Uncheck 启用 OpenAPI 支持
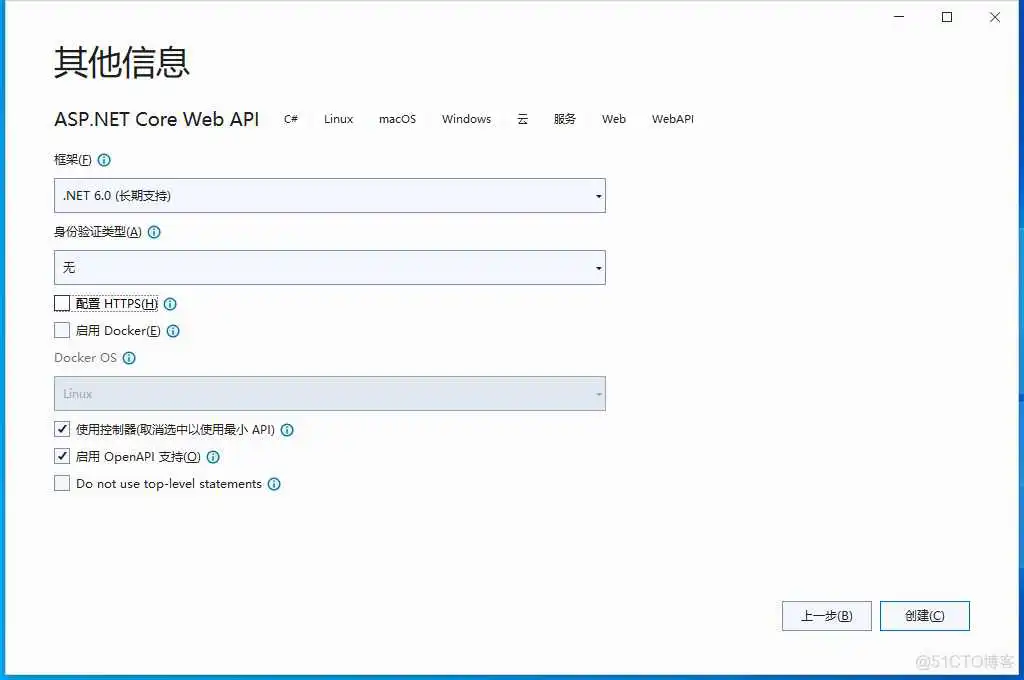Image resolution: width=1024 pixels, height=680 pixels. pos(61,456)
